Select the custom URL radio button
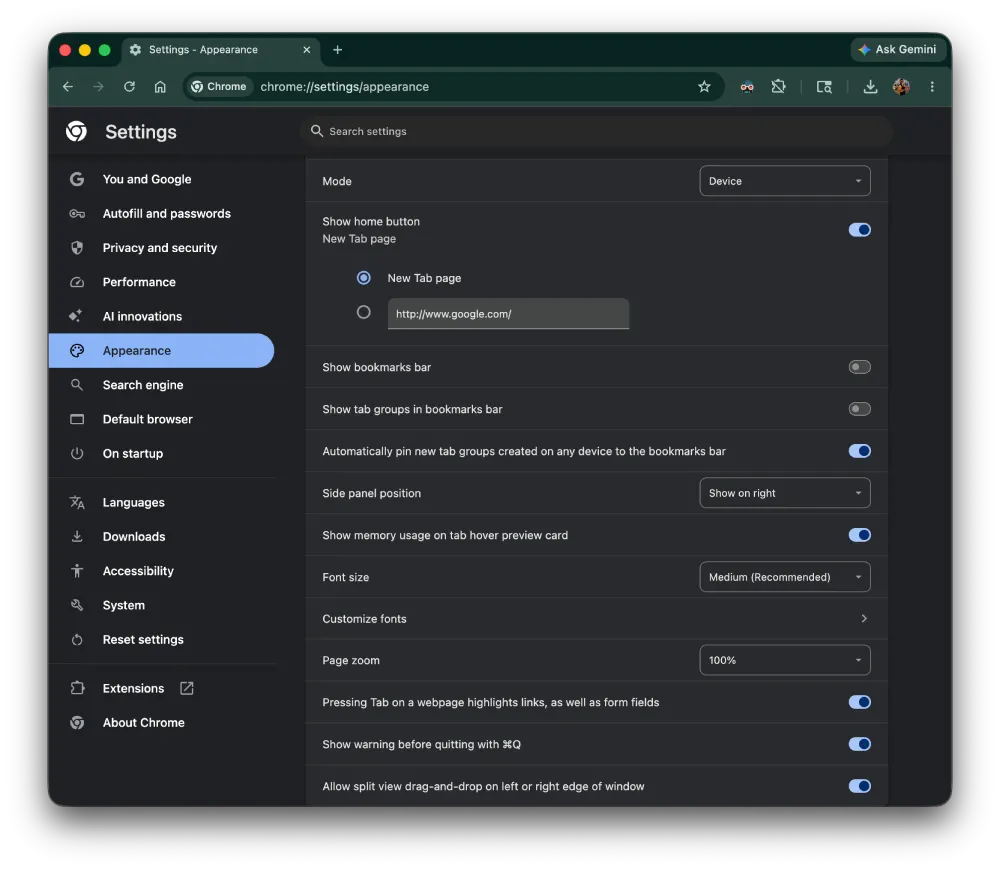This screenshot has width=1000, height=870. 364,313
